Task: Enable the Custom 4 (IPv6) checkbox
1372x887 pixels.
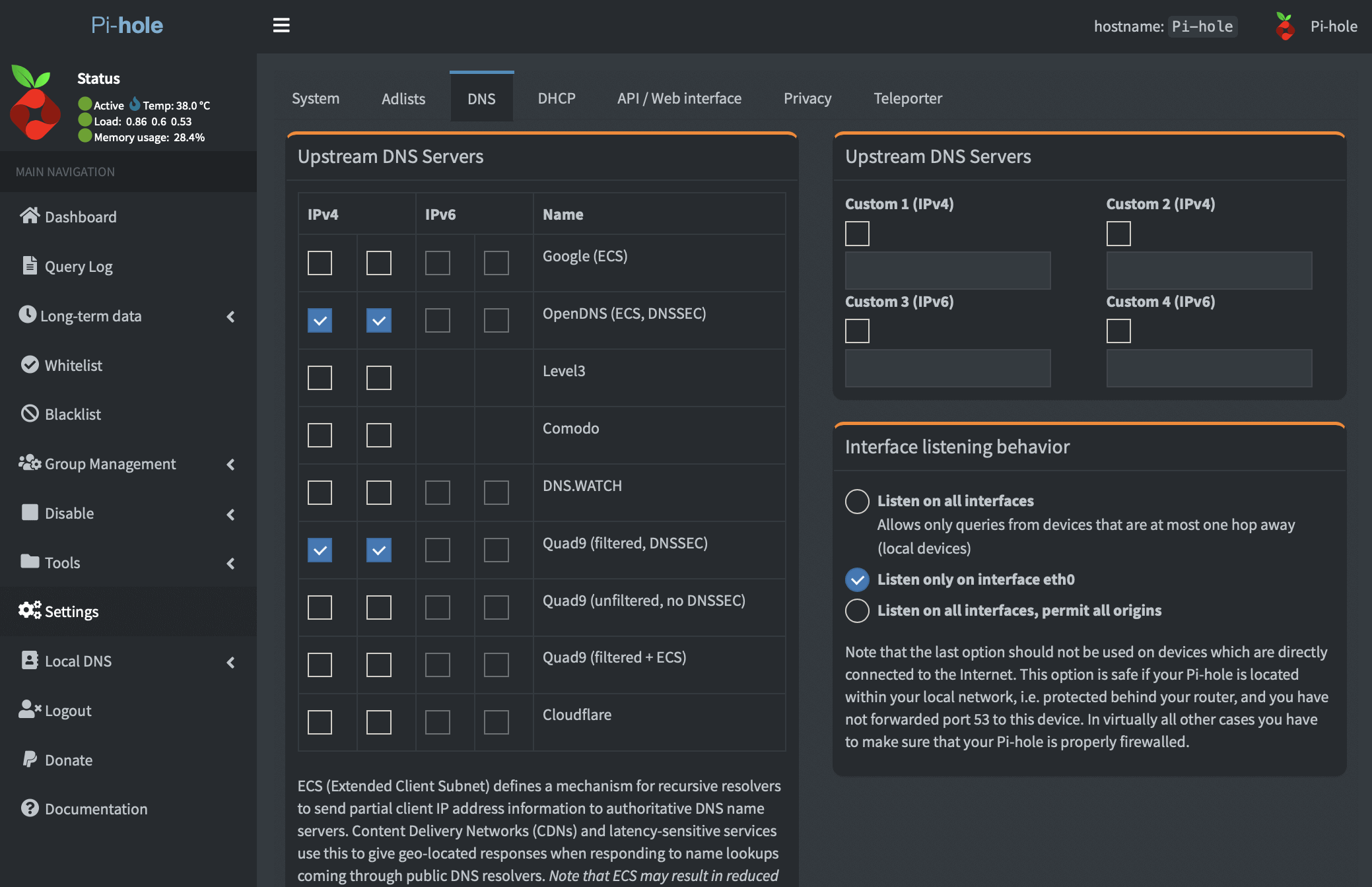Action: [1118, 331]
